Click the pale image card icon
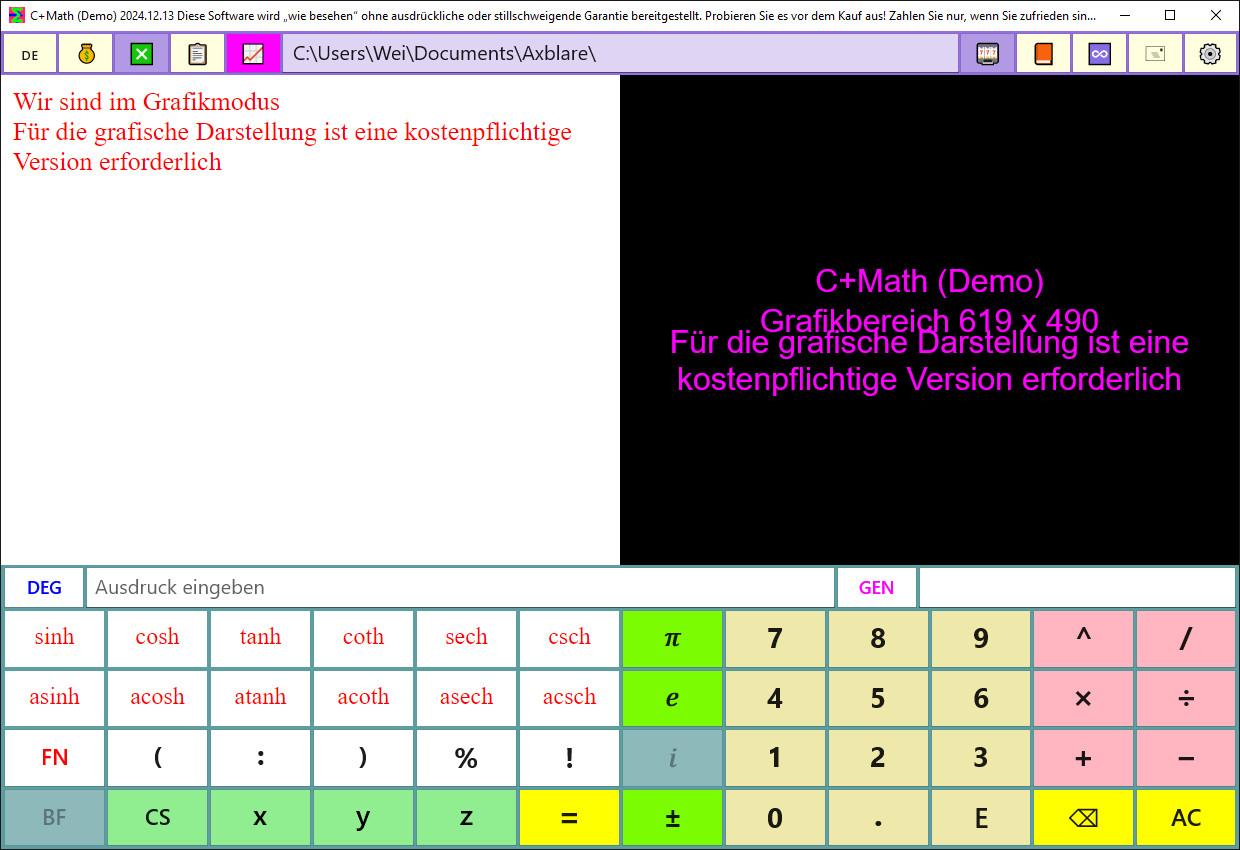 click(1156, 54)
